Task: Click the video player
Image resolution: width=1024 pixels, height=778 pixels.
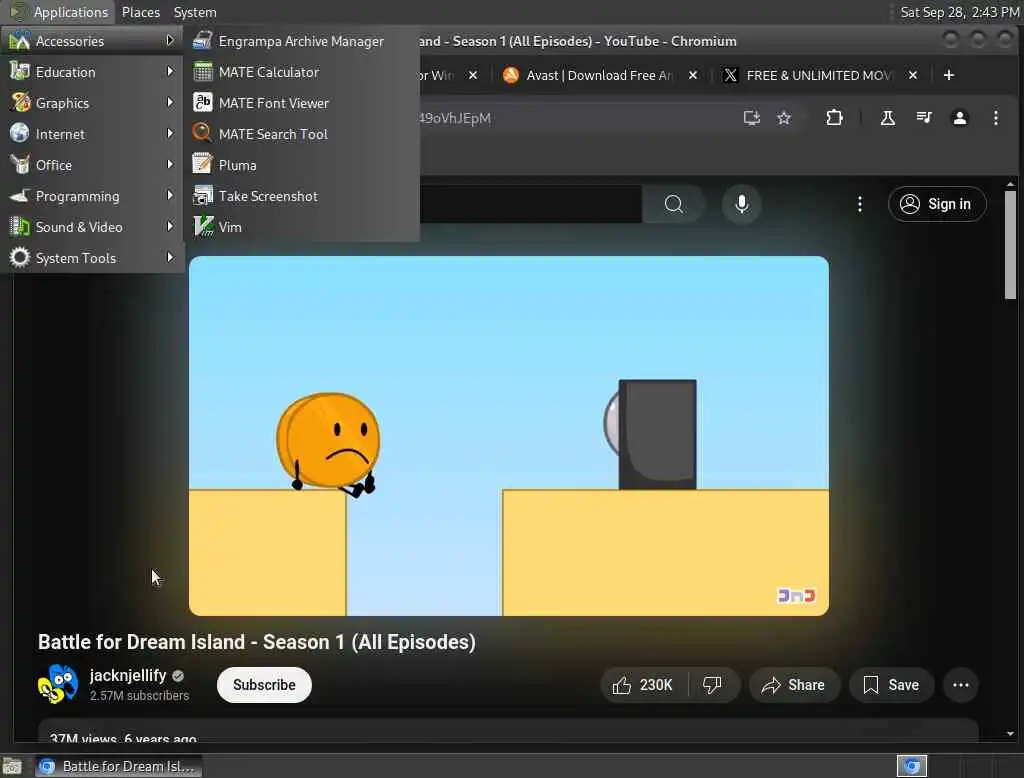Action: (509, 436)
